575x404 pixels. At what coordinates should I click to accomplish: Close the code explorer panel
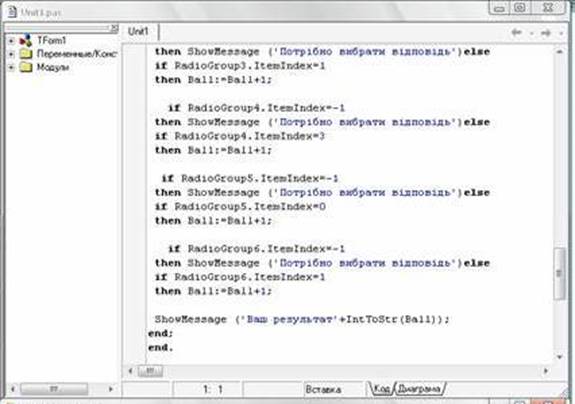[x=114, y=28]
